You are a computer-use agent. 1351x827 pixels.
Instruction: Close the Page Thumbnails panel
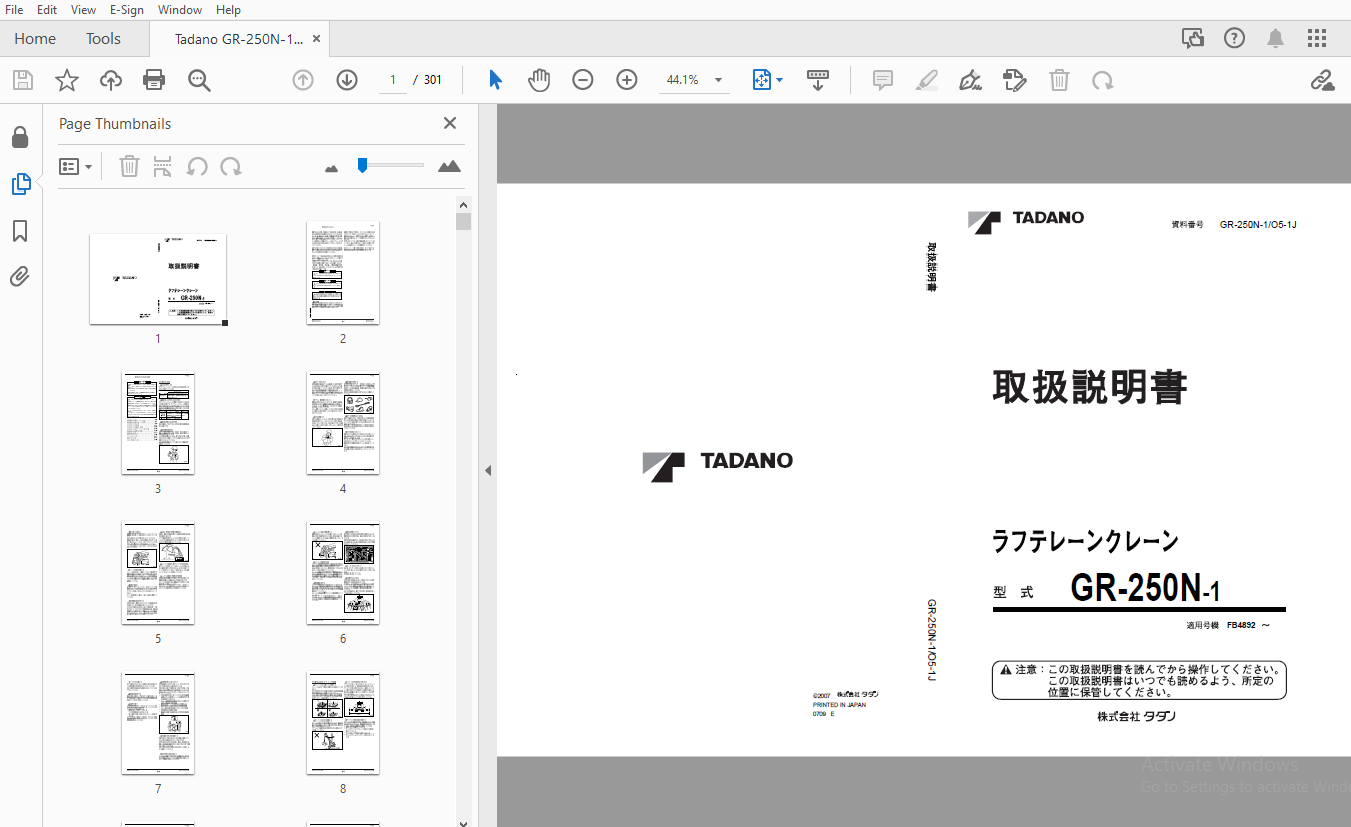pos(450,123)
